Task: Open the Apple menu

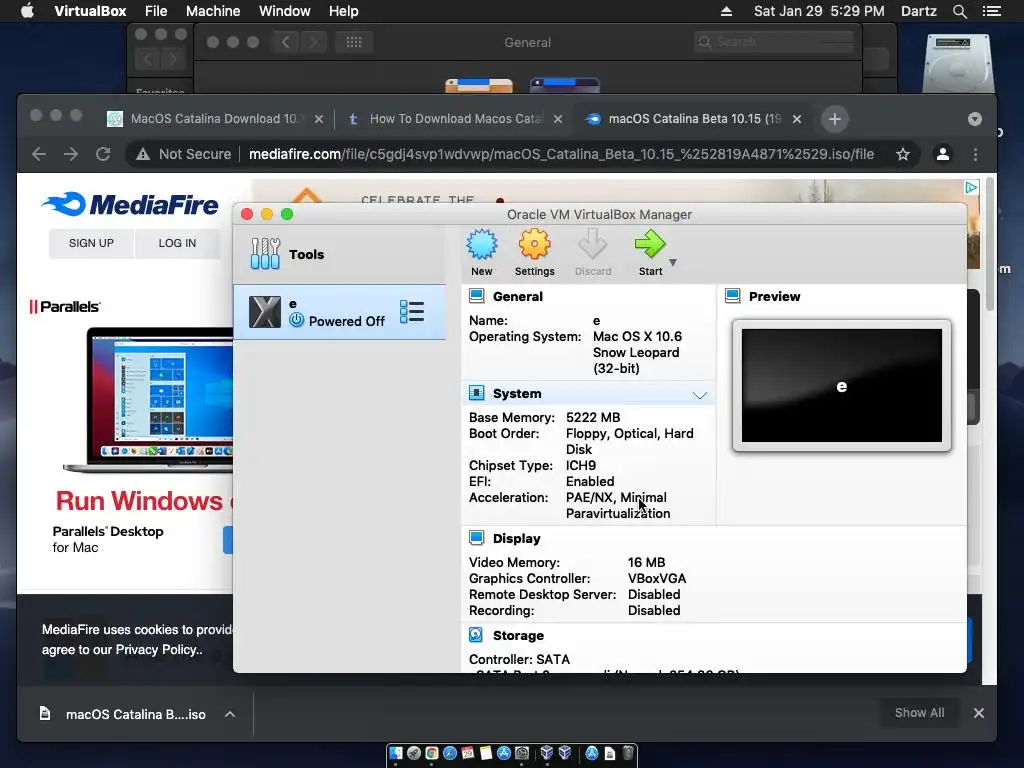Action: 27,11
